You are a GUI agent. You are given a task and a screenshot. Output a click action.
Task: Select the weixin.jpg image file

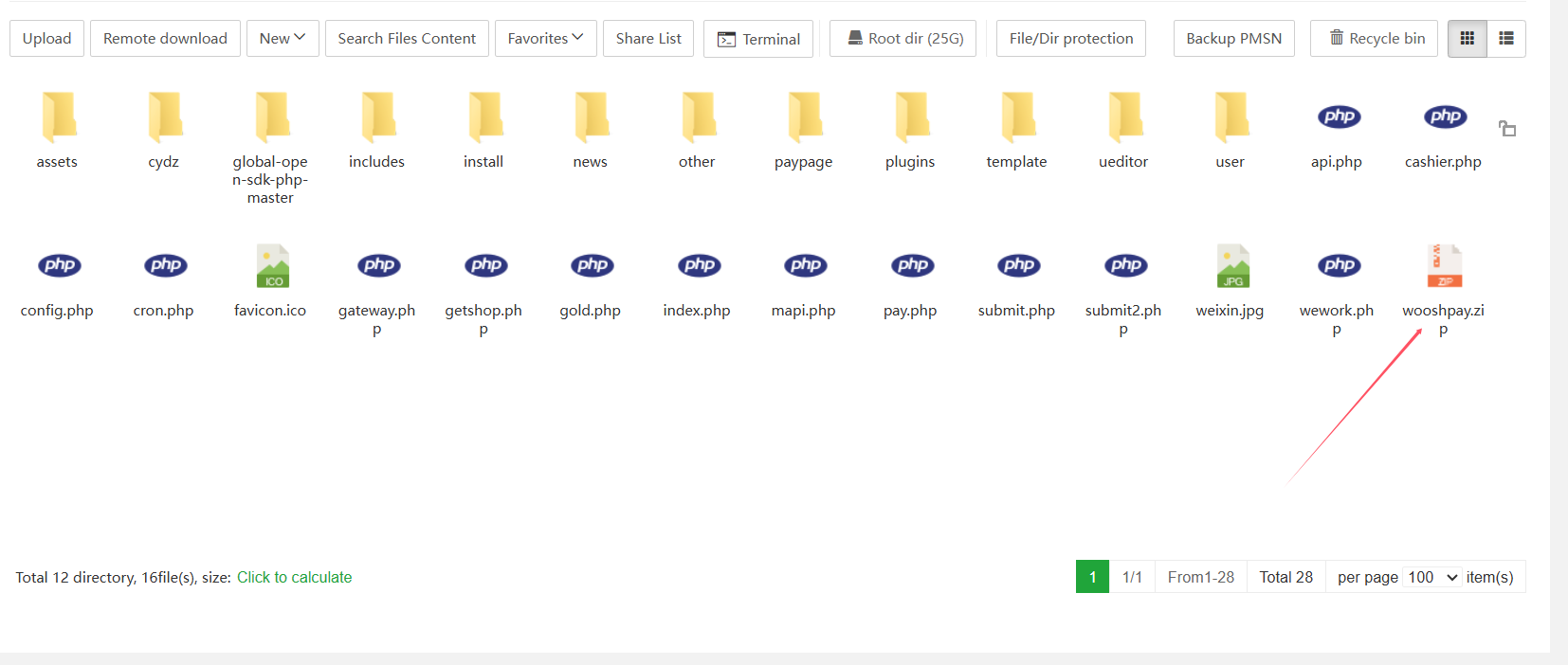[x=1231, y=267]
